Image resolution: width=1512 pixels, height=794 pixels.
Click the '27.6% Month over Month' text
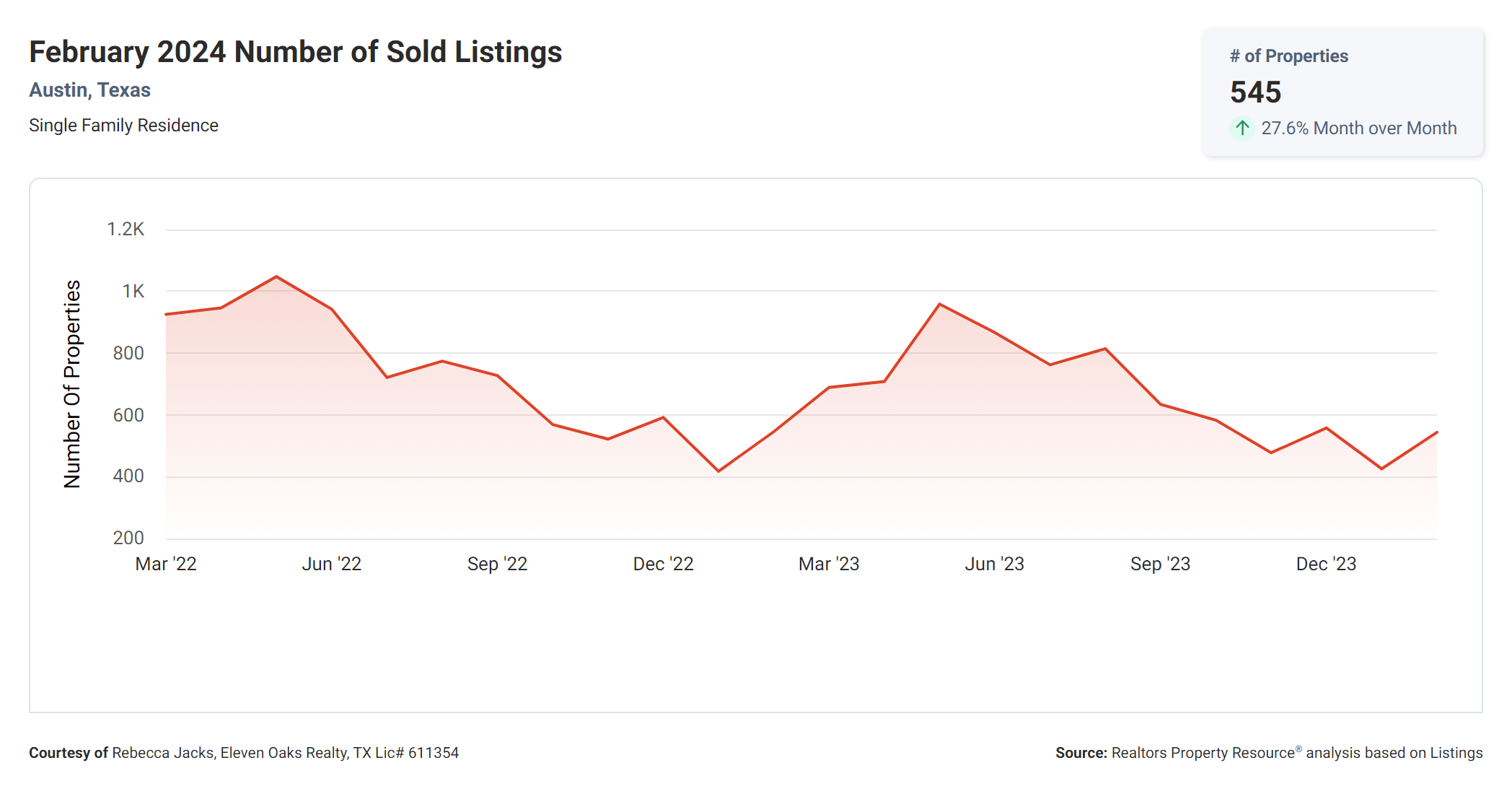click(x=1358, y=128)
